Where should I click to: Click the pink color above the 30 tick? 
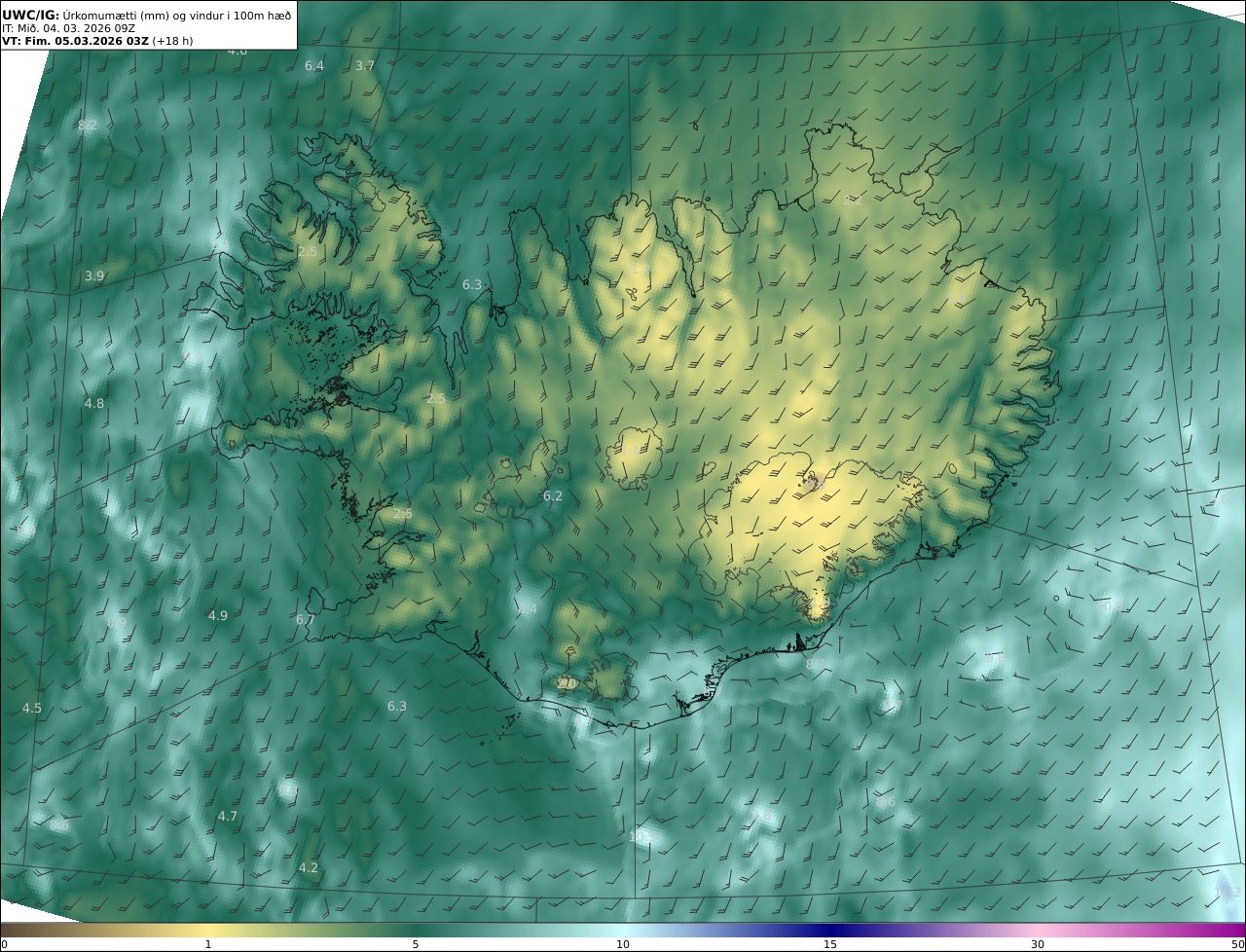[1038, 930]
